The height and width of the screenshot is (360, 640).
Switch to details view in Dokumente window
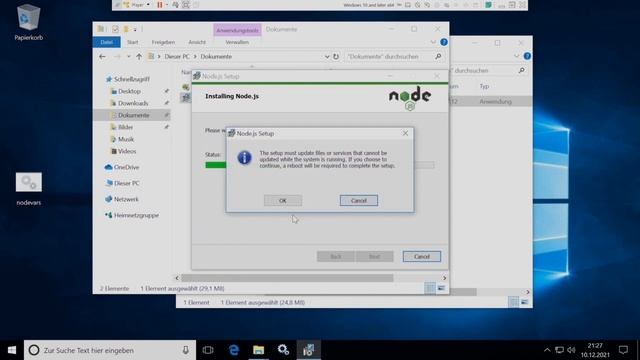[430, 288]
